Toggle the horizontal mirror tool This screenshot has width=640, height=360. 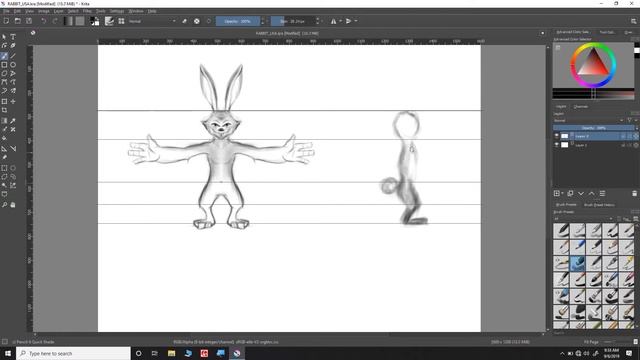coord(333,21)
